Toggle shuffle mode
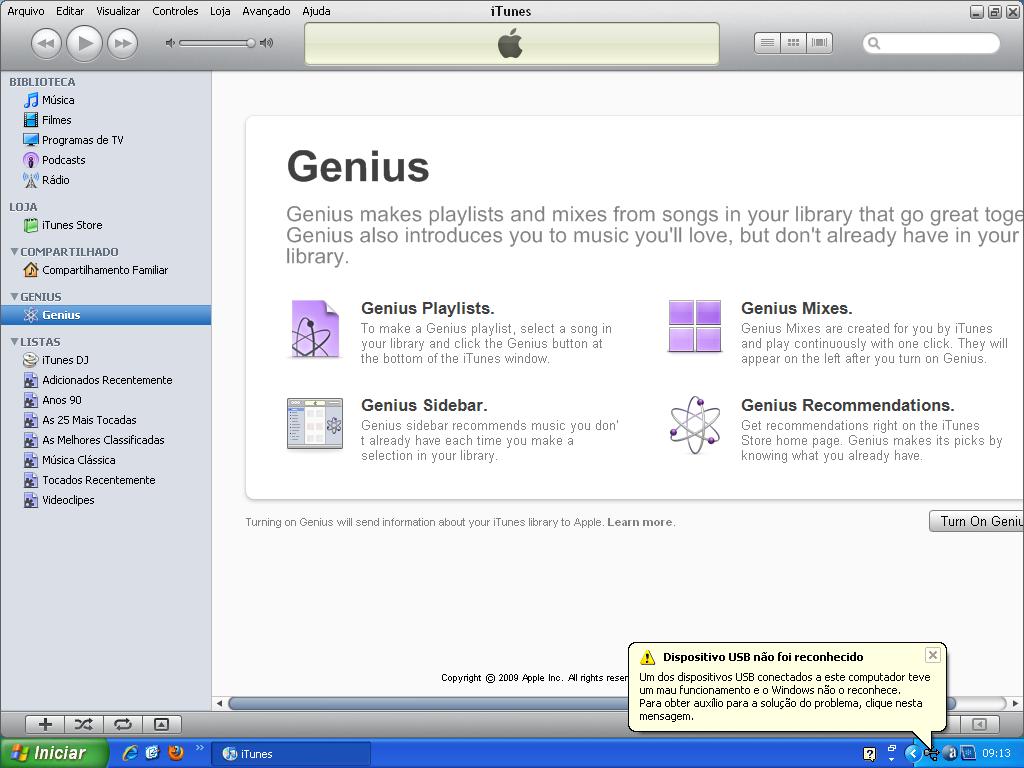 coord(84,724)
